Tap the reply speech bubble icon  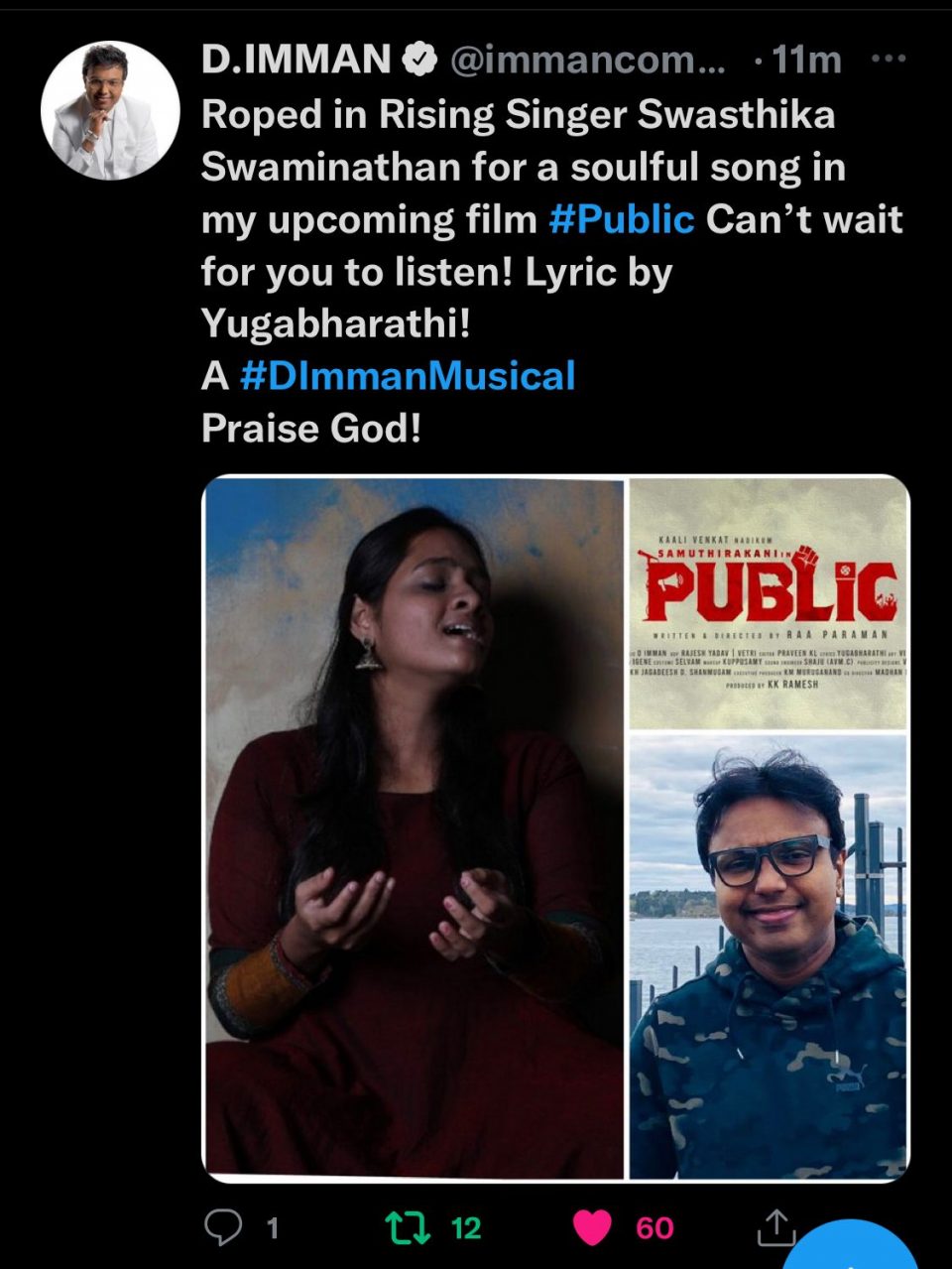[x=223, y=1228]
